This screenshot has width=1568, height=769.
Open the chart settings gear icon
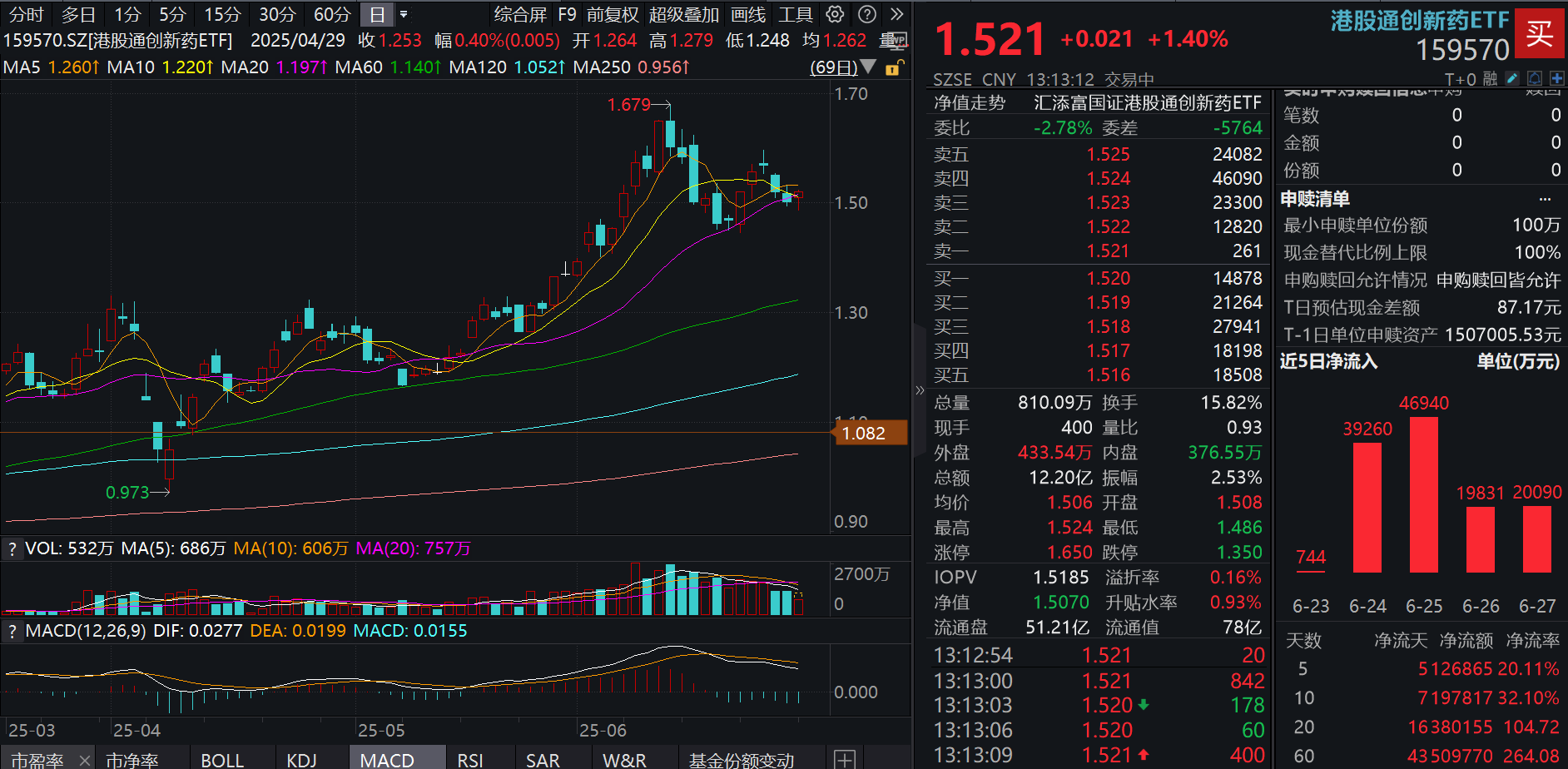835,14
